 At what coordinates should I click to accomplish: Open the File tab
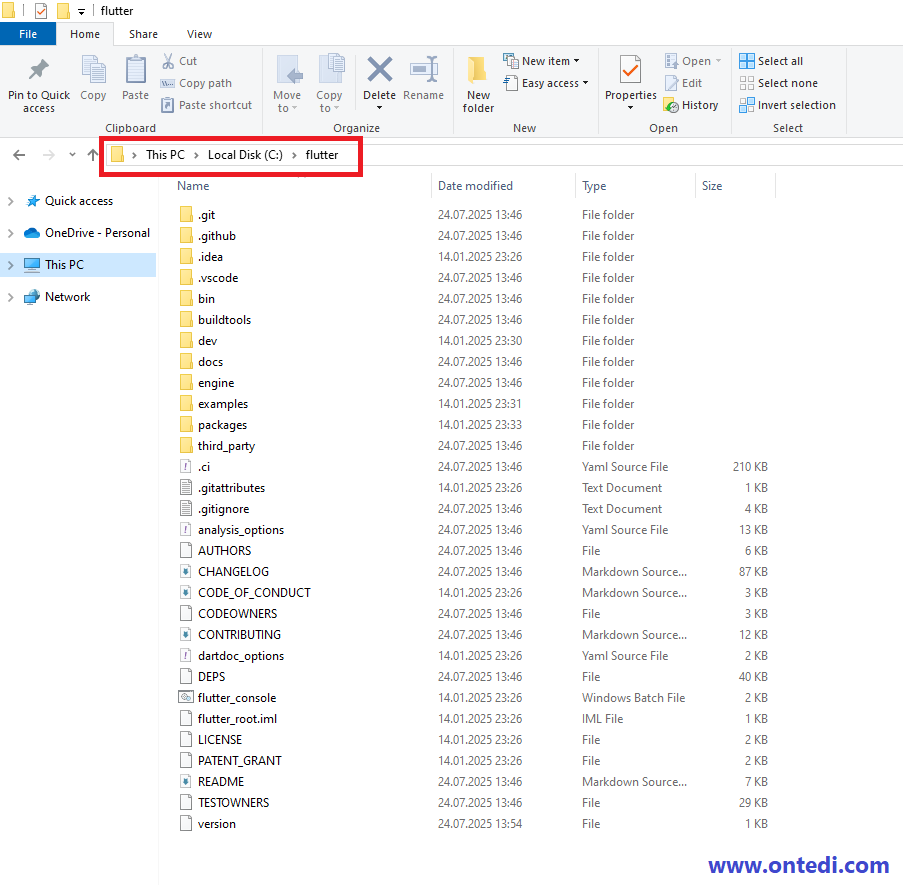[x=28, y=34]
